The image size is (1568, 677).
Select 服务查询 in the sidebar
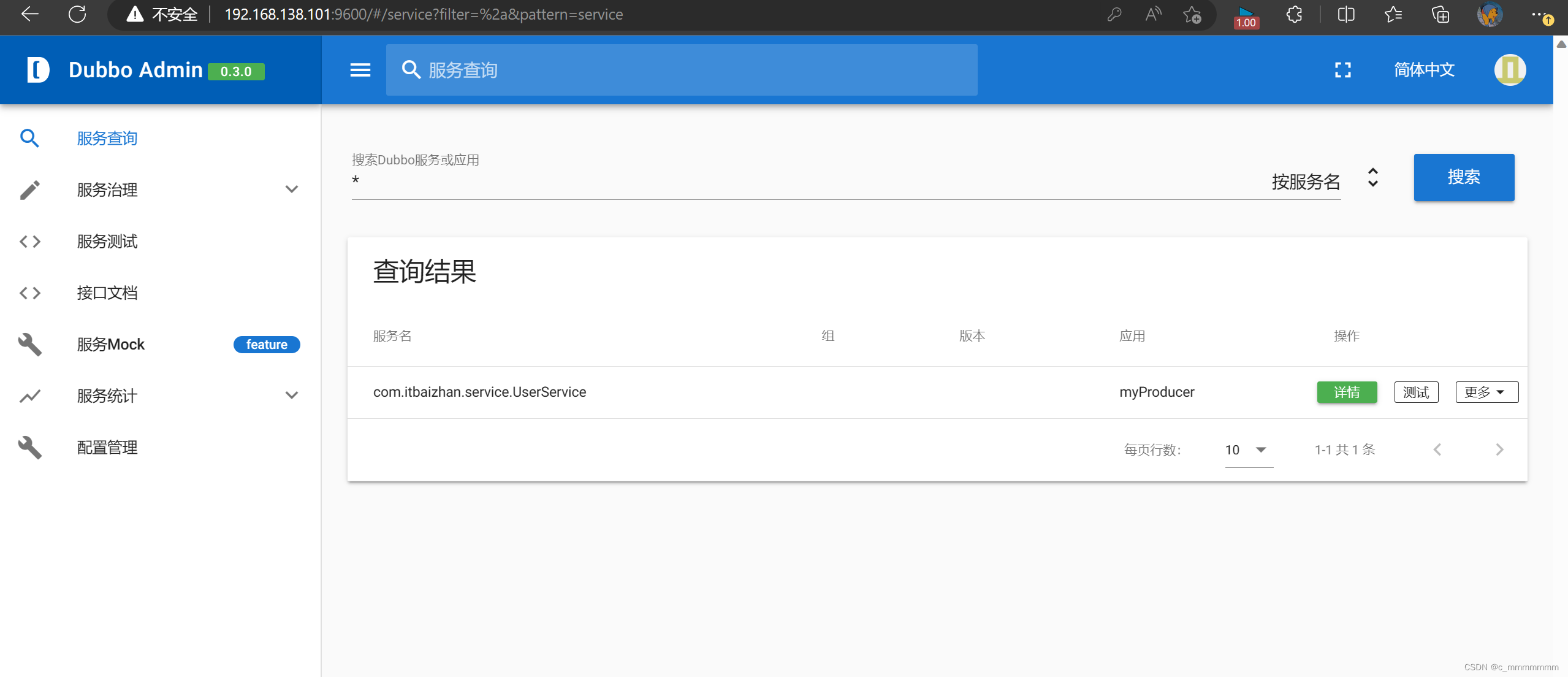point(107,139)
